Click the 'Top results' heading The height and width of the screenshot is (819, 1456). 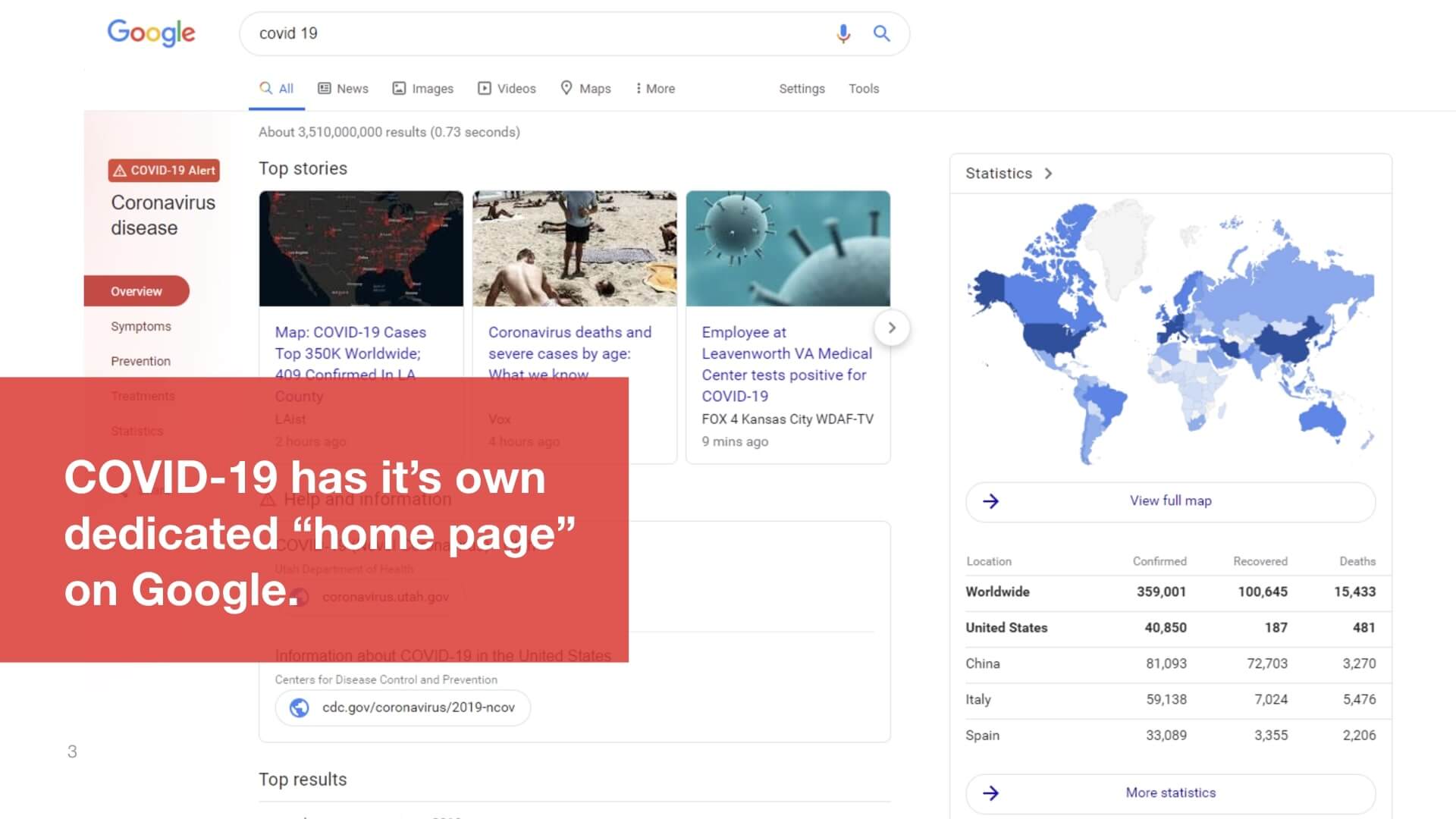pyautogui.click(x=303, y=780)
